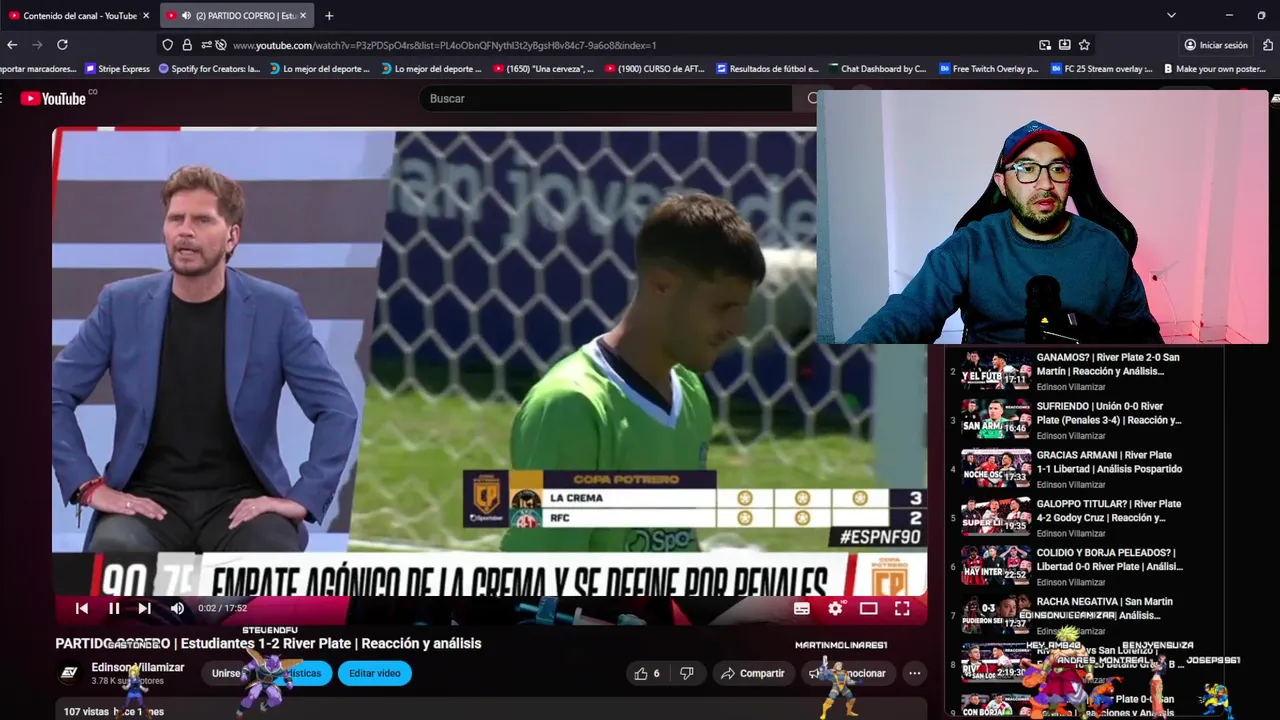
Task: Close the PARTIDO COPERO browser tab
Action: click(304, 16)
